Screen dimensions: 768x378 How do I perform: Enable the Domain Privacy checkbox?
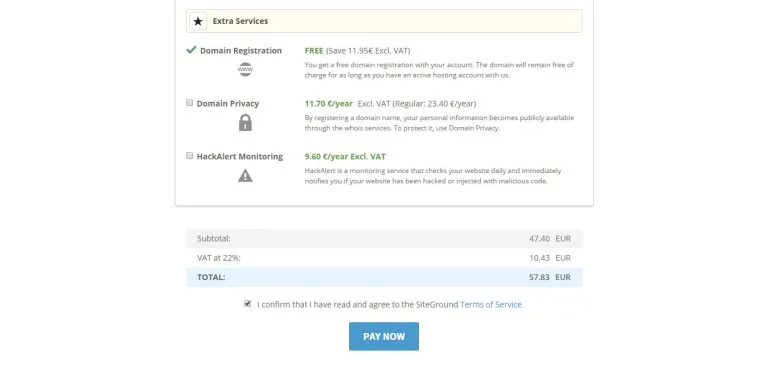pyautogui.click(x=190, y=103)
